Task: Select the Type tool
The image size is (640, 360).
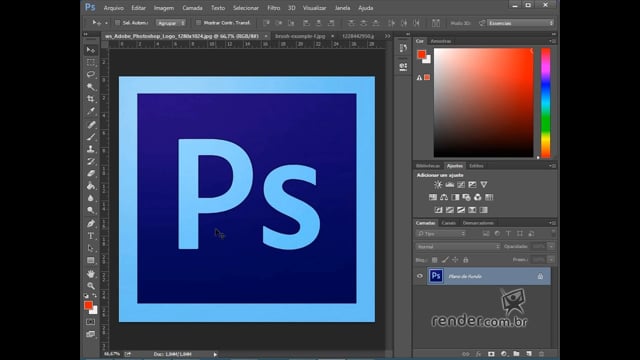Action: click(91, 236)
